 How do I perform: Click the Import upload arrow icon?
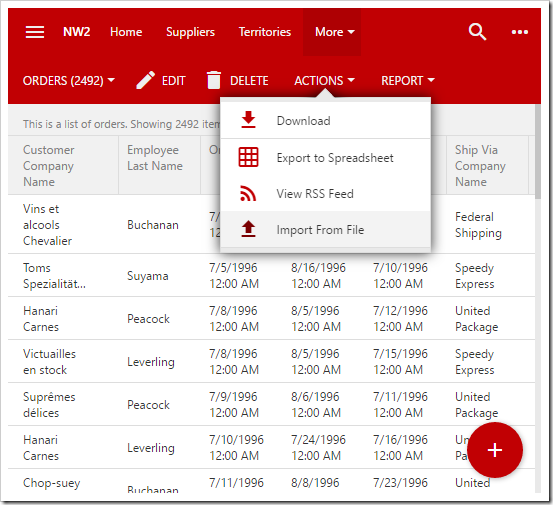click(248, 229)
